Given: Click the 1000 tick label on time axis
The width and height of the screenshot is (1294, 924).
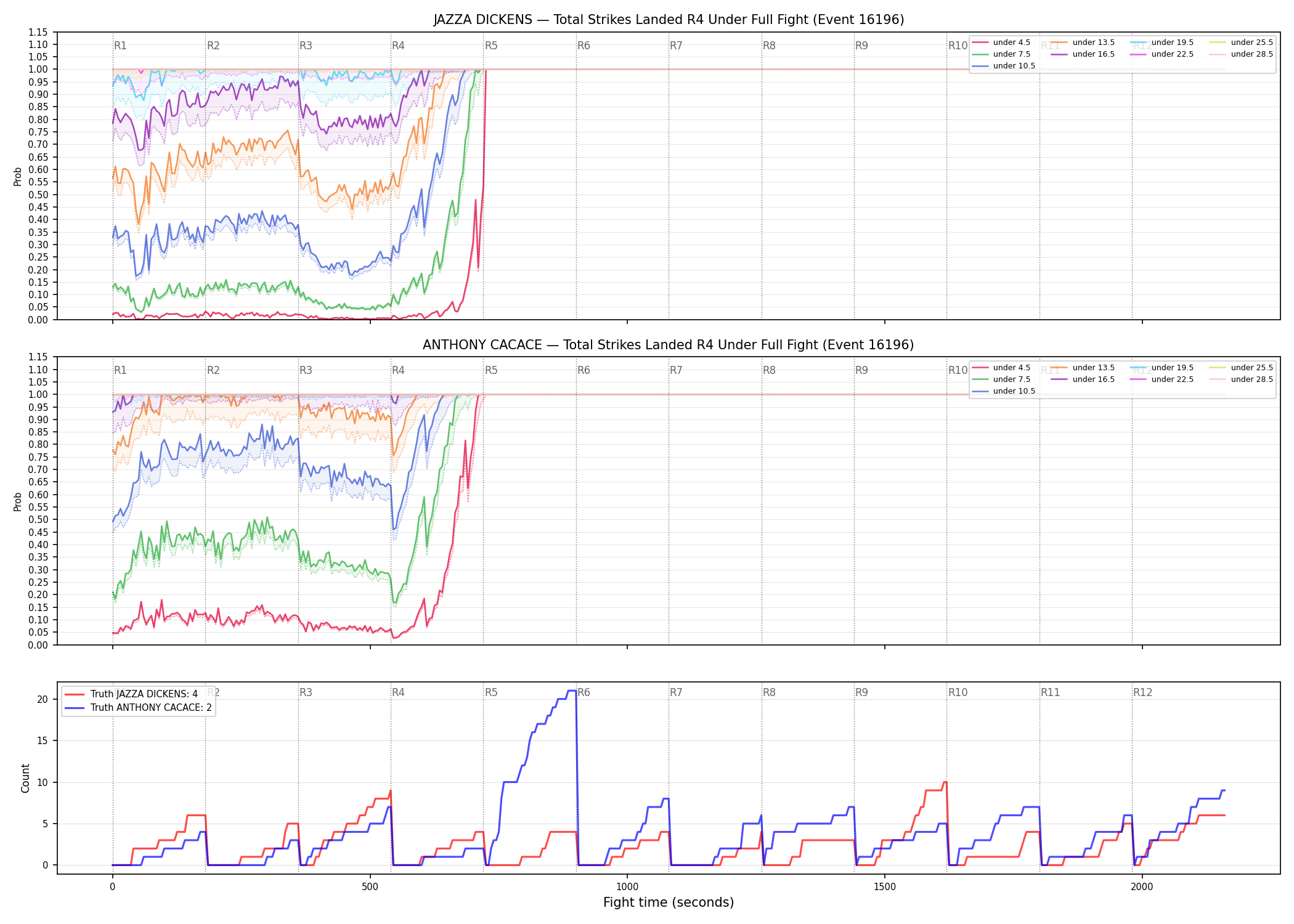Looking at the screenshot, I should 627,887.
